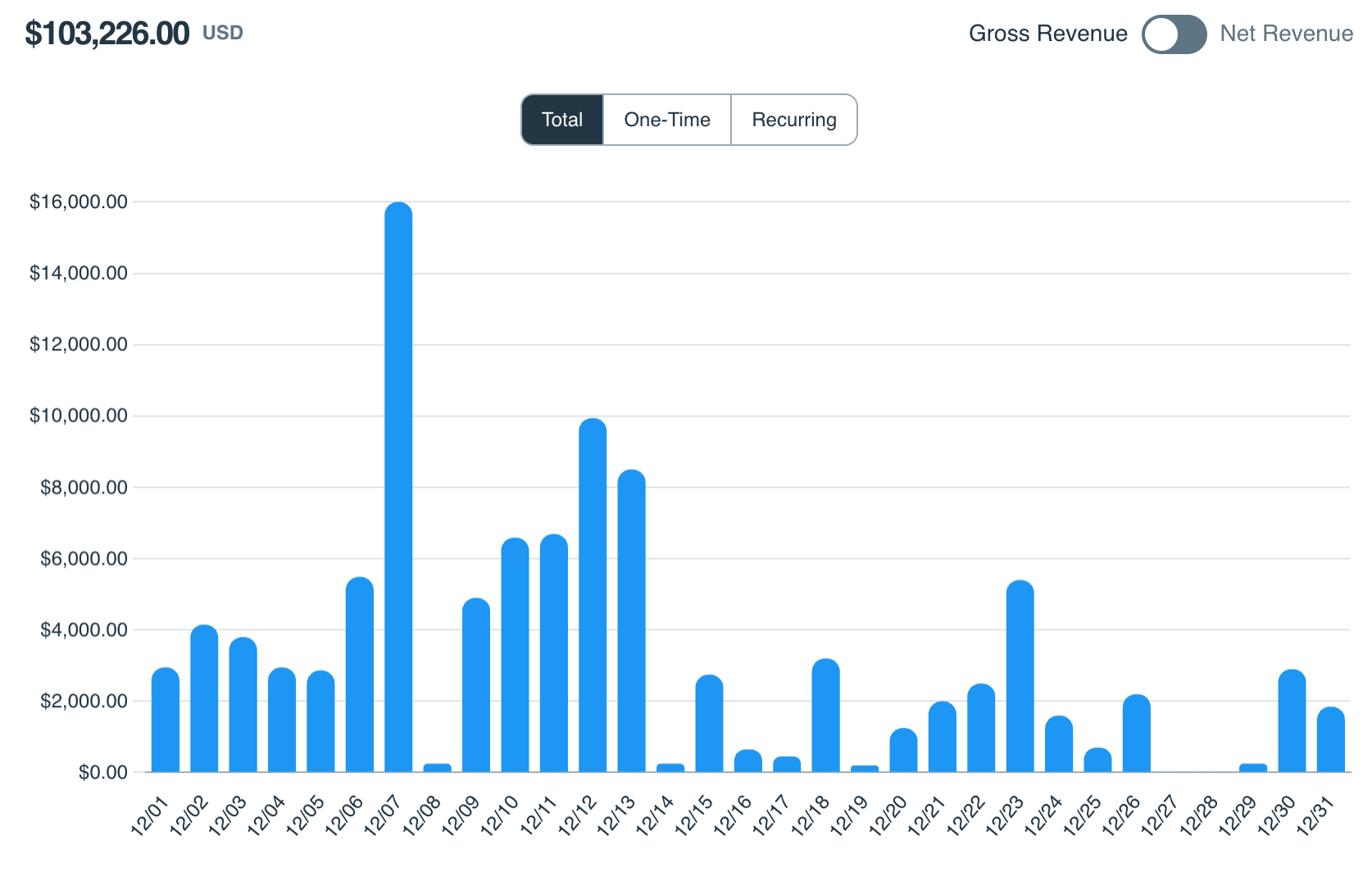1372x877 pixels.
Task: Select the Total tab
Action: click(562, 120)
